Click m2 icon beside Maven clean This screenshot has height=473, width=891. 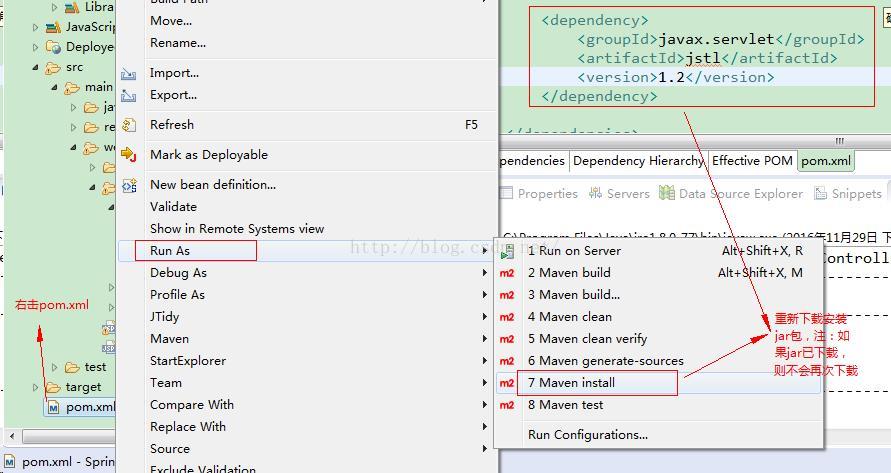(x=507, y=317)
